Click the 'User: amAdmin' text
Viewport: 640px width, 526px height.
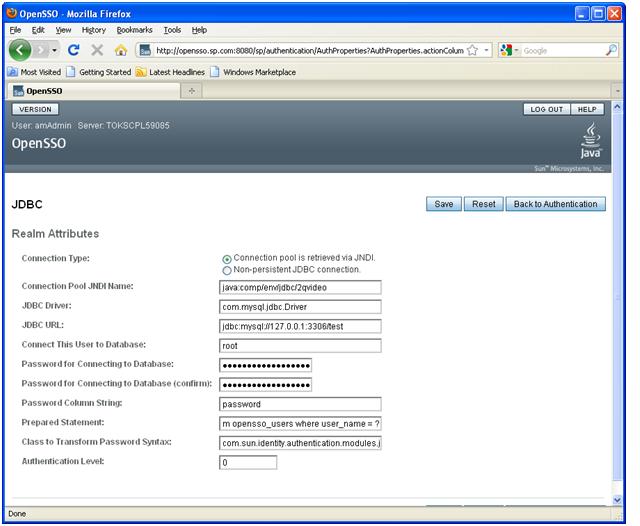click(41, 126)
